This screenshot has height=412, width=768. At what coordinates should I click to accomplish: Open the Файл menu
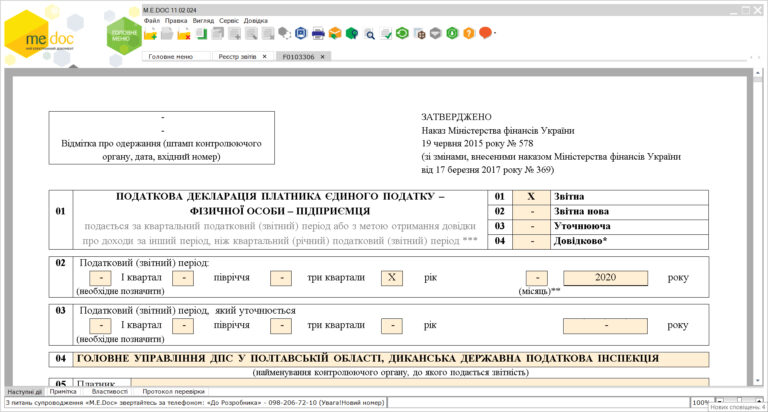(x=151, y=20)
